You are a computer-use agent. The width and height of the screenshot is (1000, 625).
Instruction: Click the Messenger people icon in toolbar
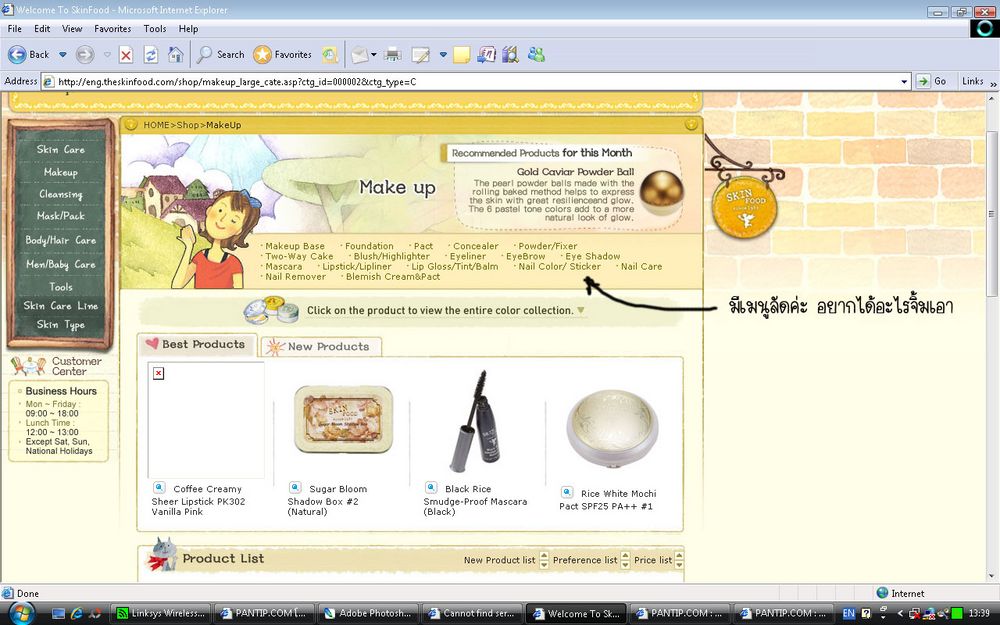[x=536, y=55]
